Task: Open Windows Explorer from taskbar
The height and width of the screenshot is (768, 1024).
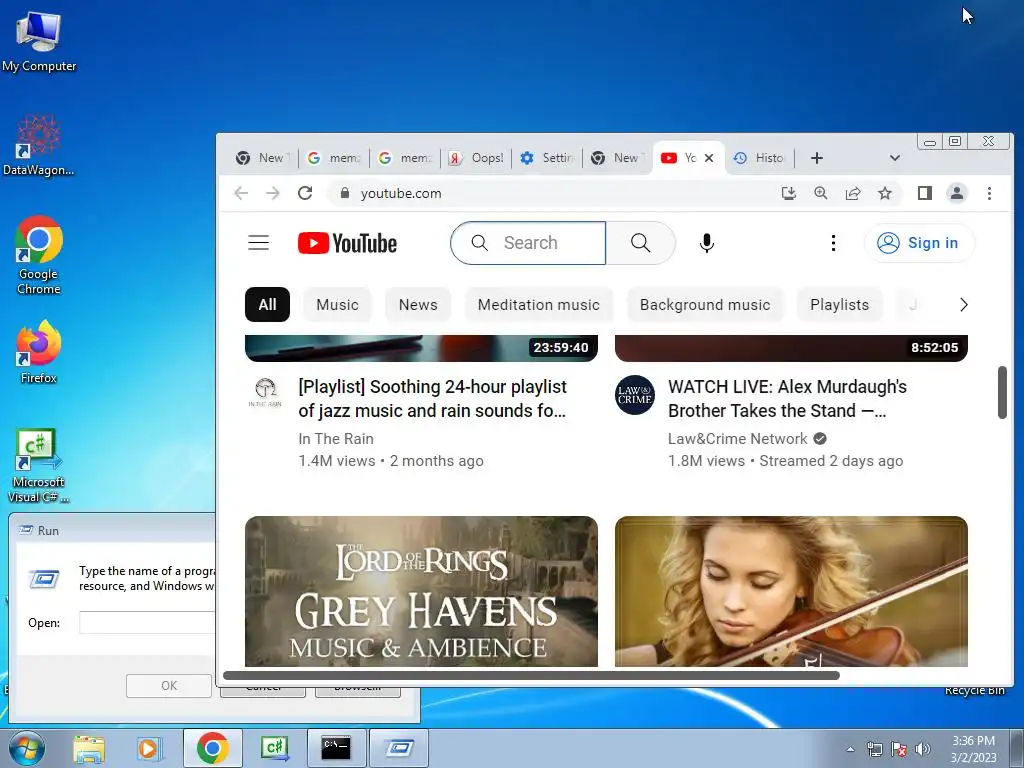Action: tap(89, 748)
